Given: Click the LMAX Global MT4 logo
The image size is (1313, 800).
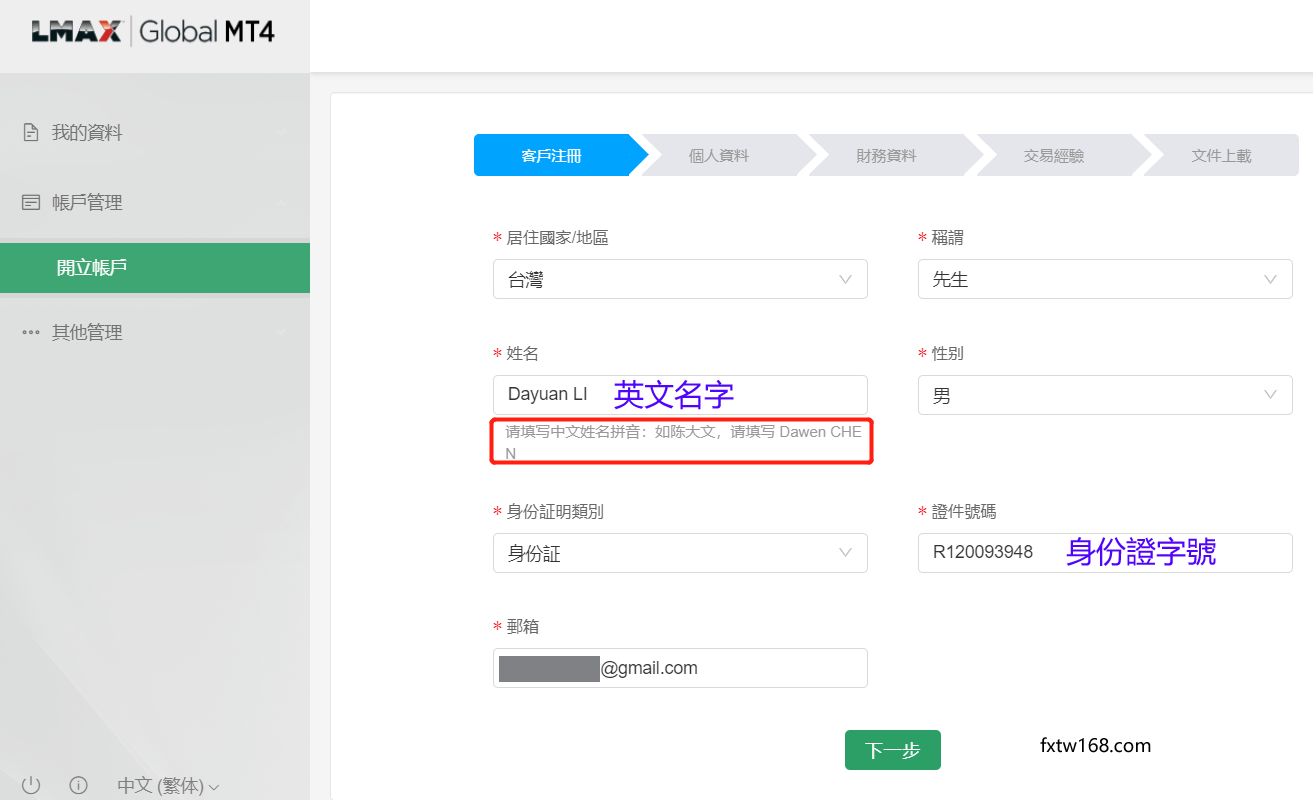Looking at the screenshot, I should pyautogui.click(x=153, y=32).
